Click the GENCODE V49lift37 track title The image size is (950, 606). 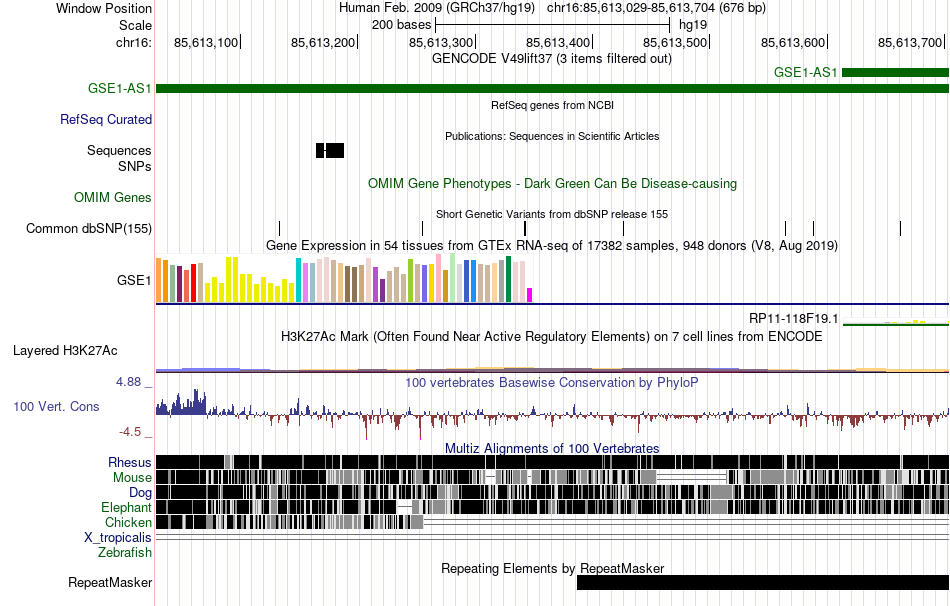552,59
